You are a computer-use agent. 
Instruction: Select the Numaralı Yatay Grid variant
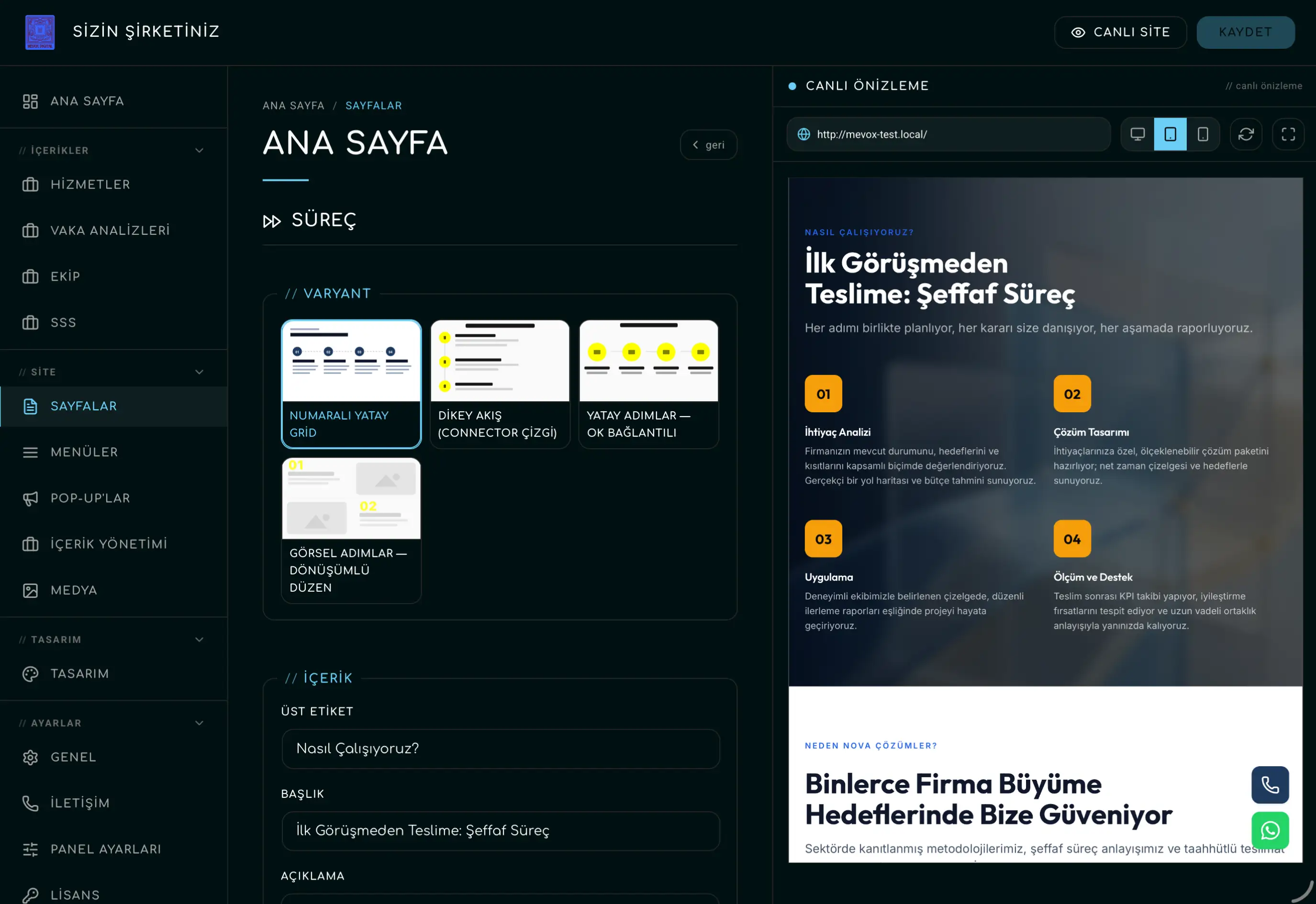(351, 385)
